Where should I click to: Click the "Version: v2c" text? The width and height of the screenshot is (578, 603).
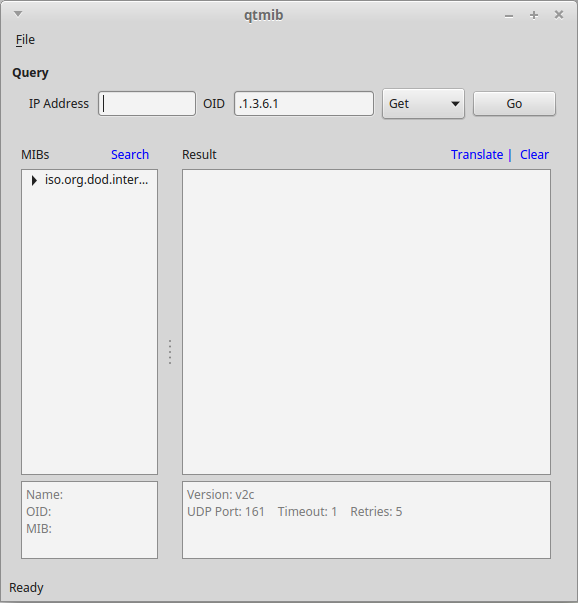(220, 495)
